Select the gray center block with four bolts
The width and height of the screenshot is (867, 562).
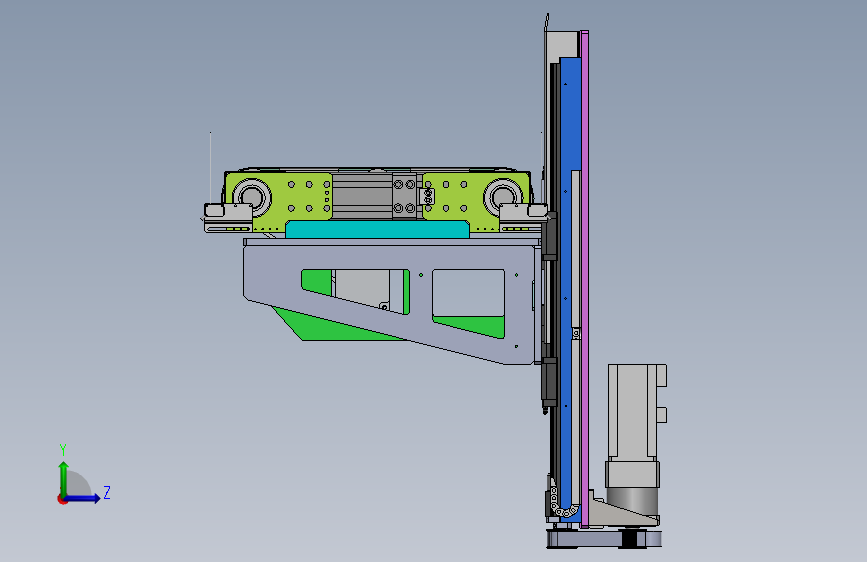click(404, 196)
